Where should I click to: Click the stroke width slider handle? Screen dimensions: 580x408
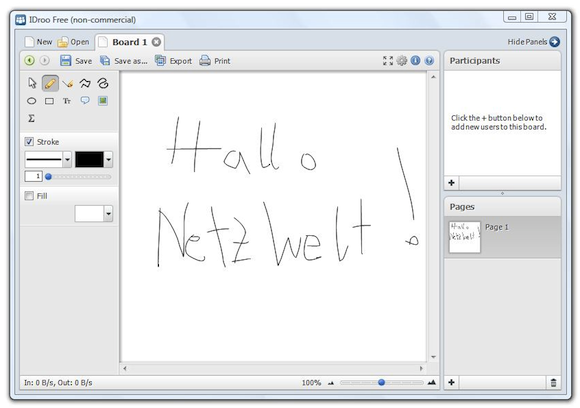(48, 177)
